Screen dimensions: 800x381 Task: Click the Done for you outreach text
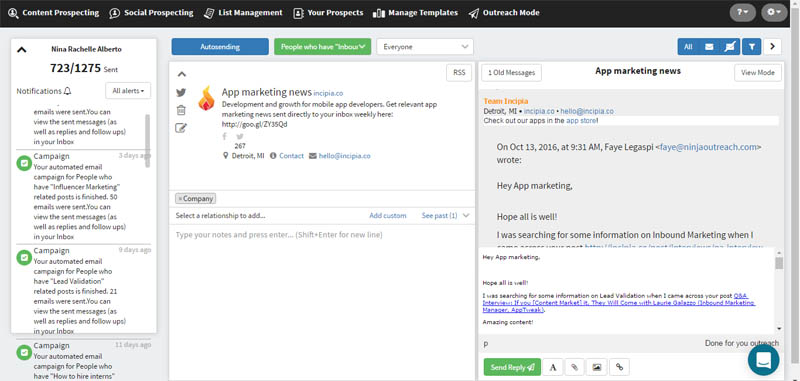(742, 343)
